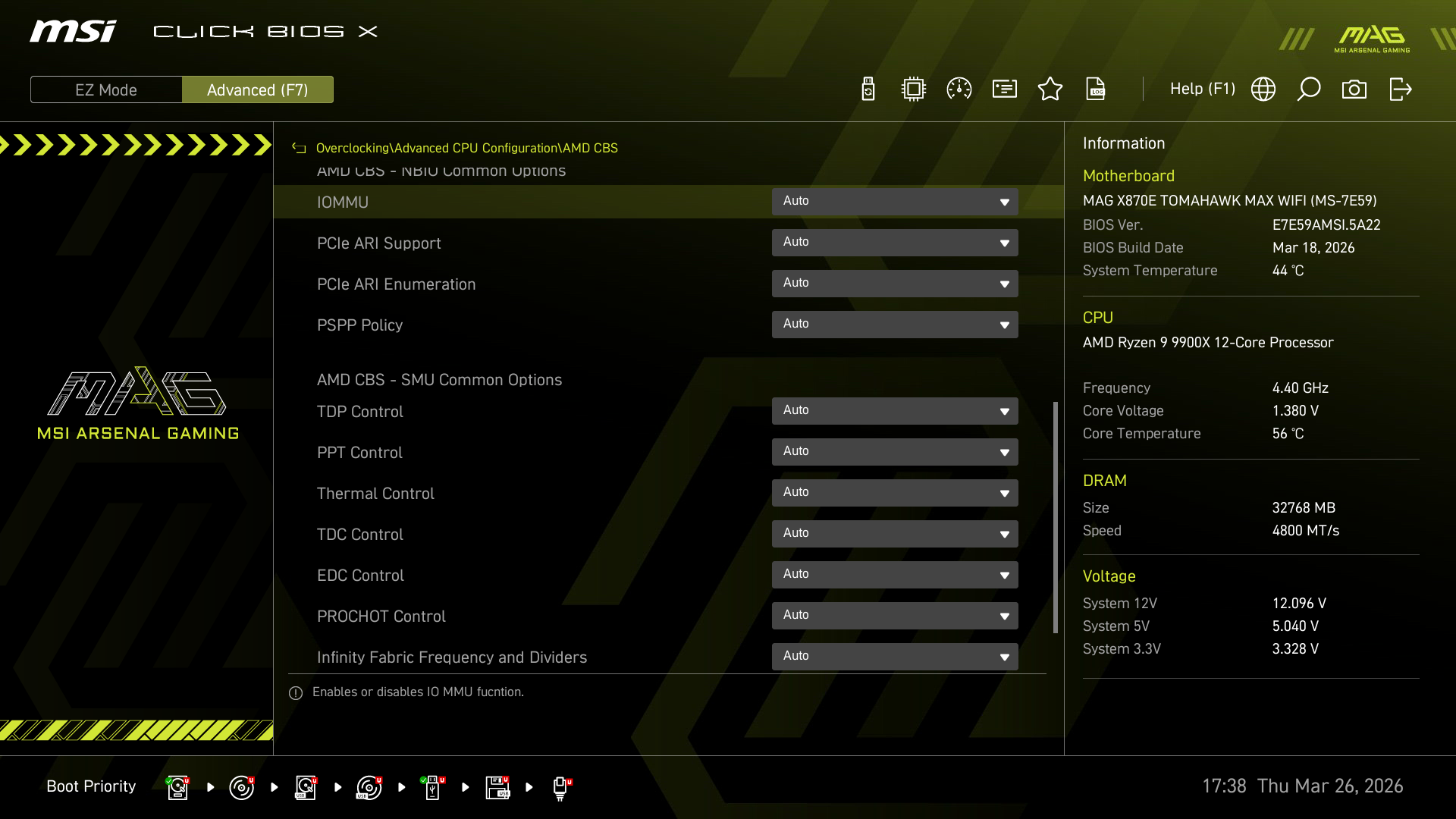This screenshot has height=819, width=1456.
Task: Open the notes/memo icon in the toolbar
Action: coord(1004,89)
